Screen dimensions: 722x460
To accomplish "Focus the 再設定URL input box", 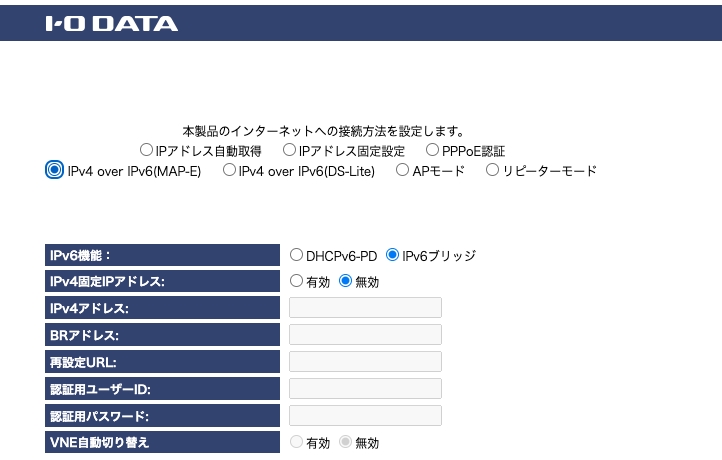I will click(365, 361).
